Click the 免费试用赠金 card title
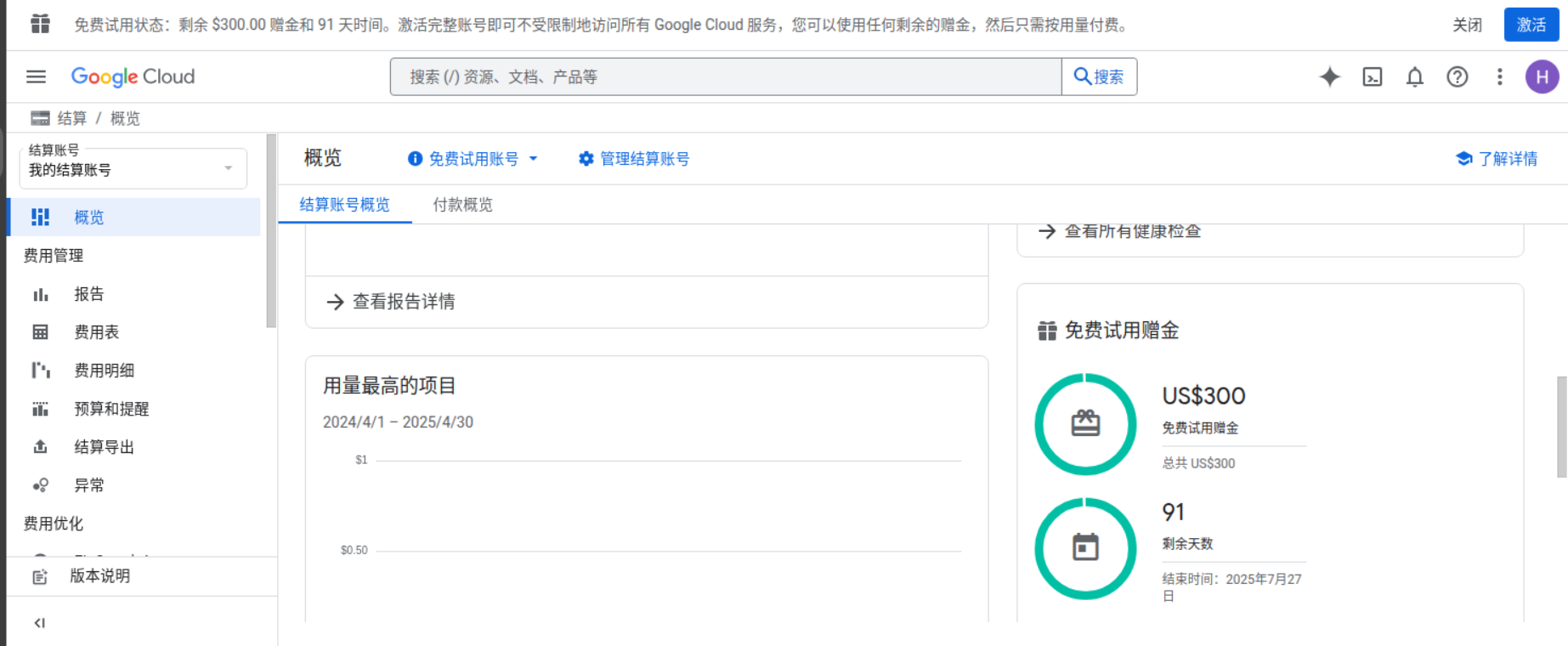 point(1122,331)
